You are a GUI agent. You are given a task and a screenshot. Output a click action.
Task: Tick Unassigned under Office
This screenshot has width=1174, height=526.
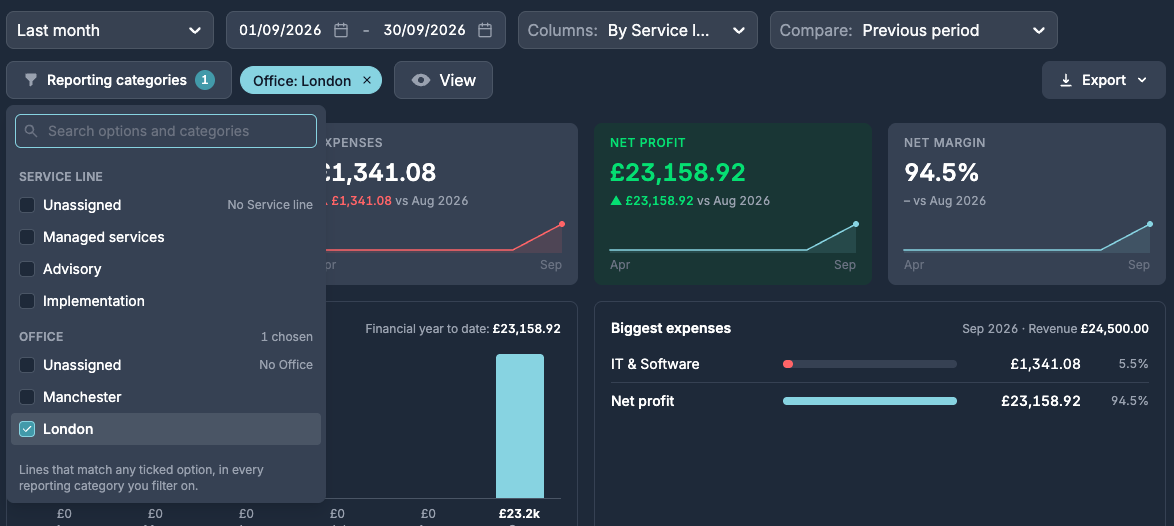coord(27,365)
